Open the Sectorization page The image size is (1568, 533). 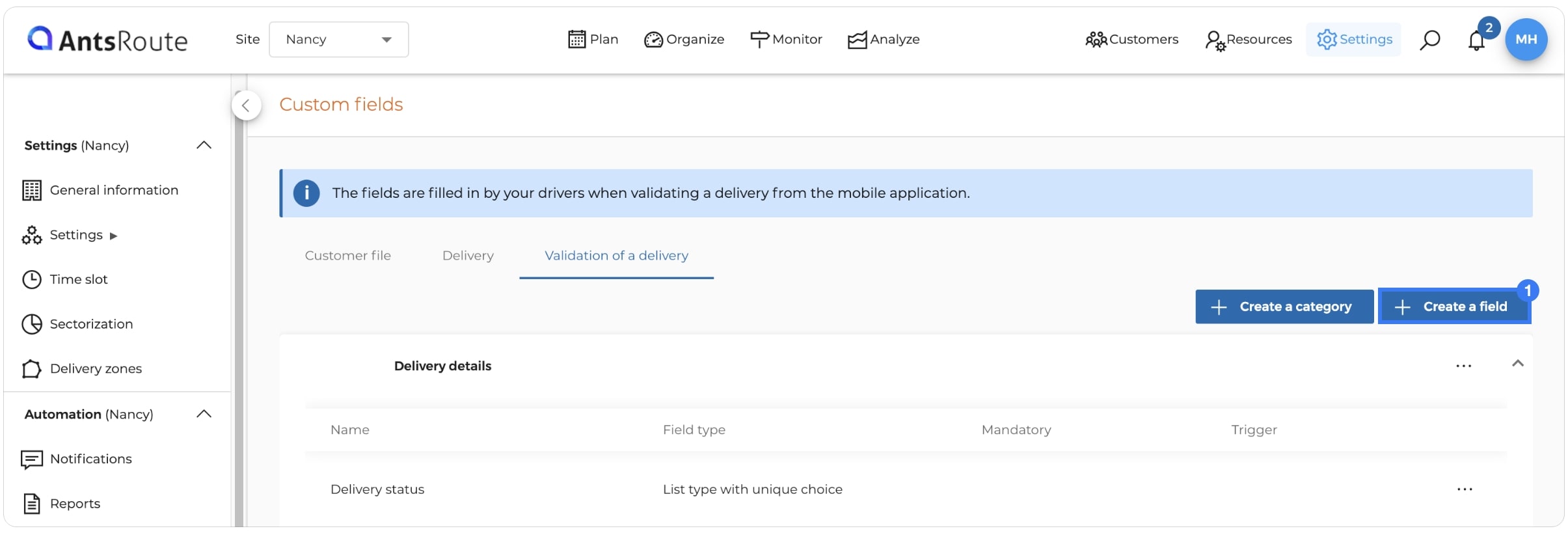(x=91, y=324)
